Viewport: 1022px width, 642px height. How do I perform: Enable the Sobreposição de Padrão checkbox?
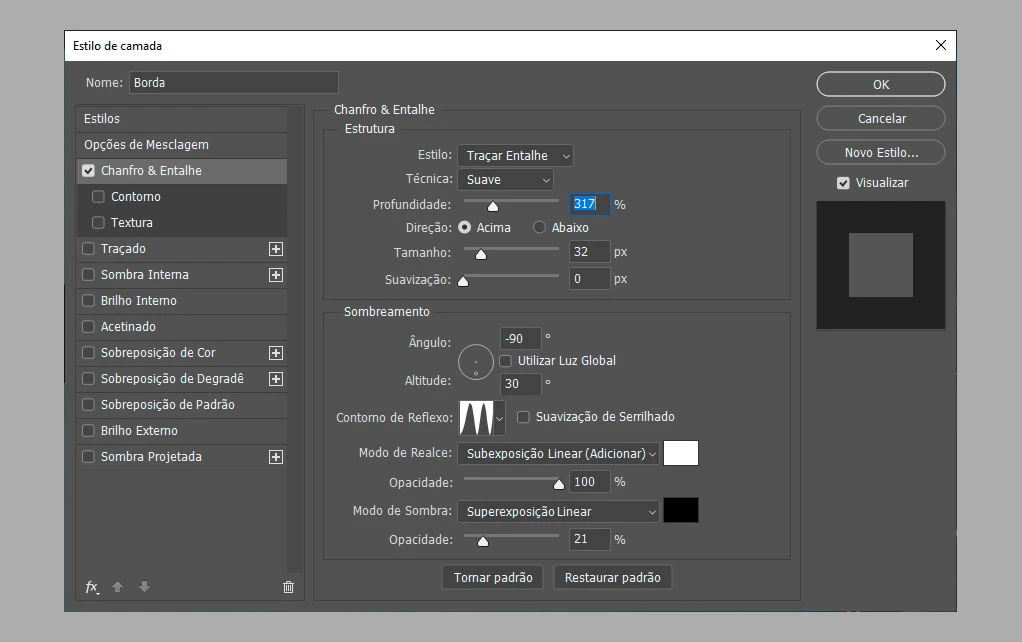click(89, 405)
